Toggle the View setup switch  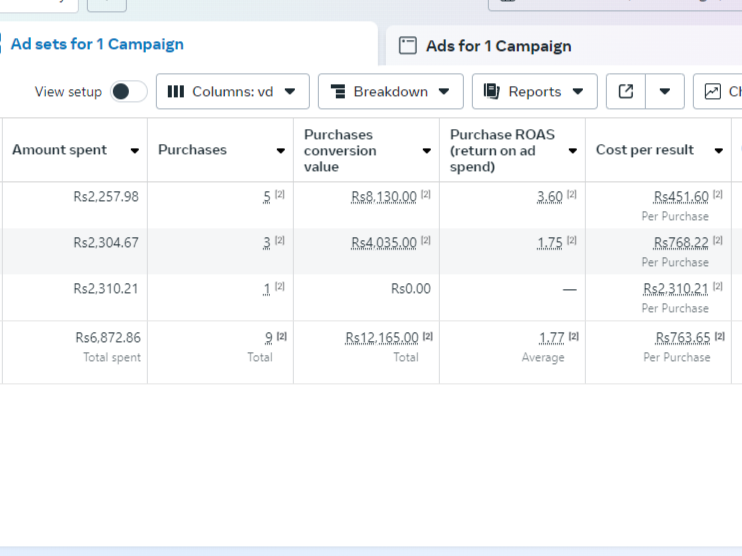(x=128, y=91)
